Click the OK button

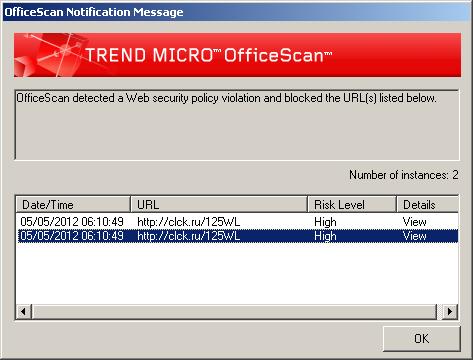422,338
